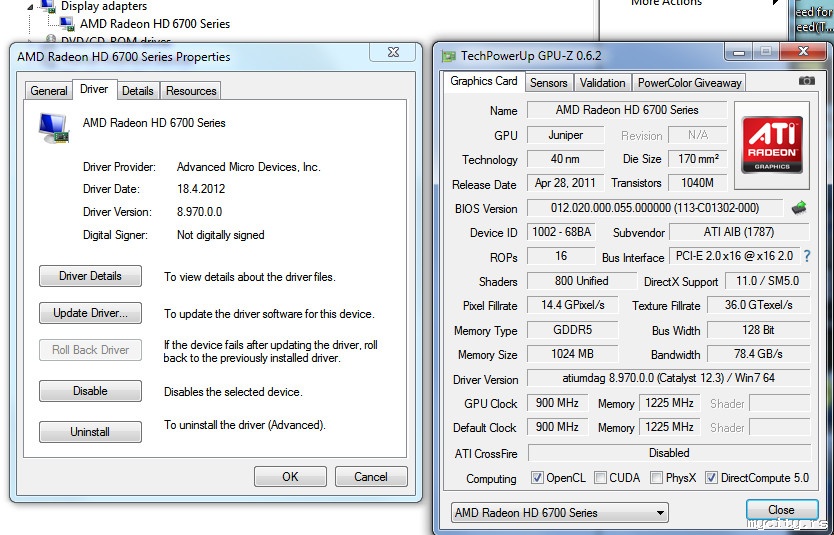Switch to the General tab

pos(48,90)
